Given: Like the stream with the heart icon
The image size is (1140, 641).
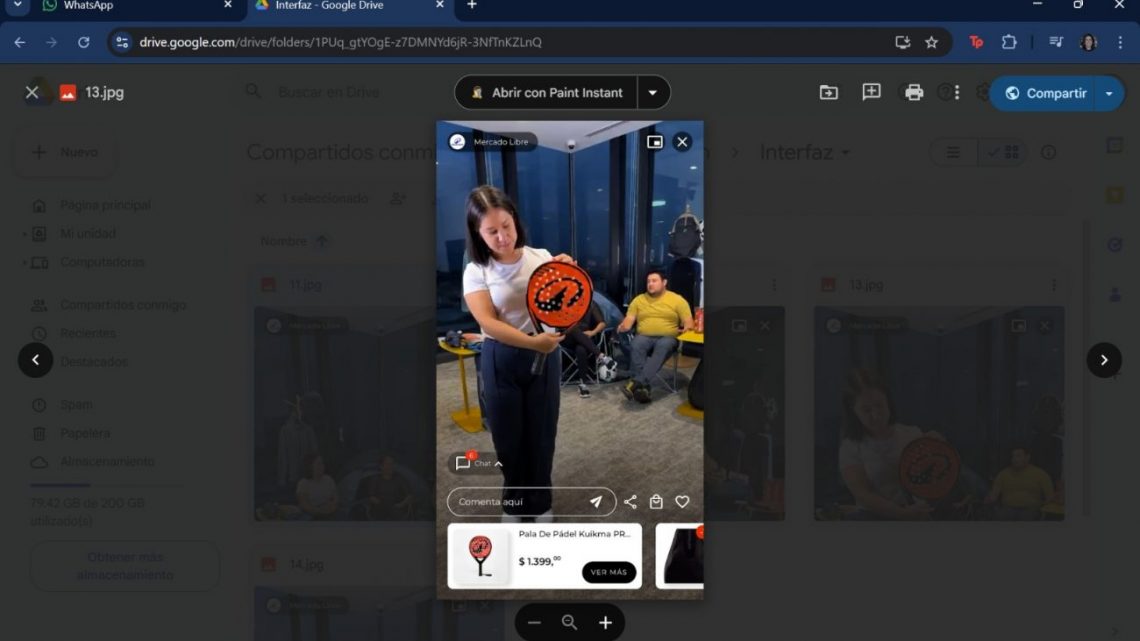Looking at the screenshot, I should (x=682, y=501).
